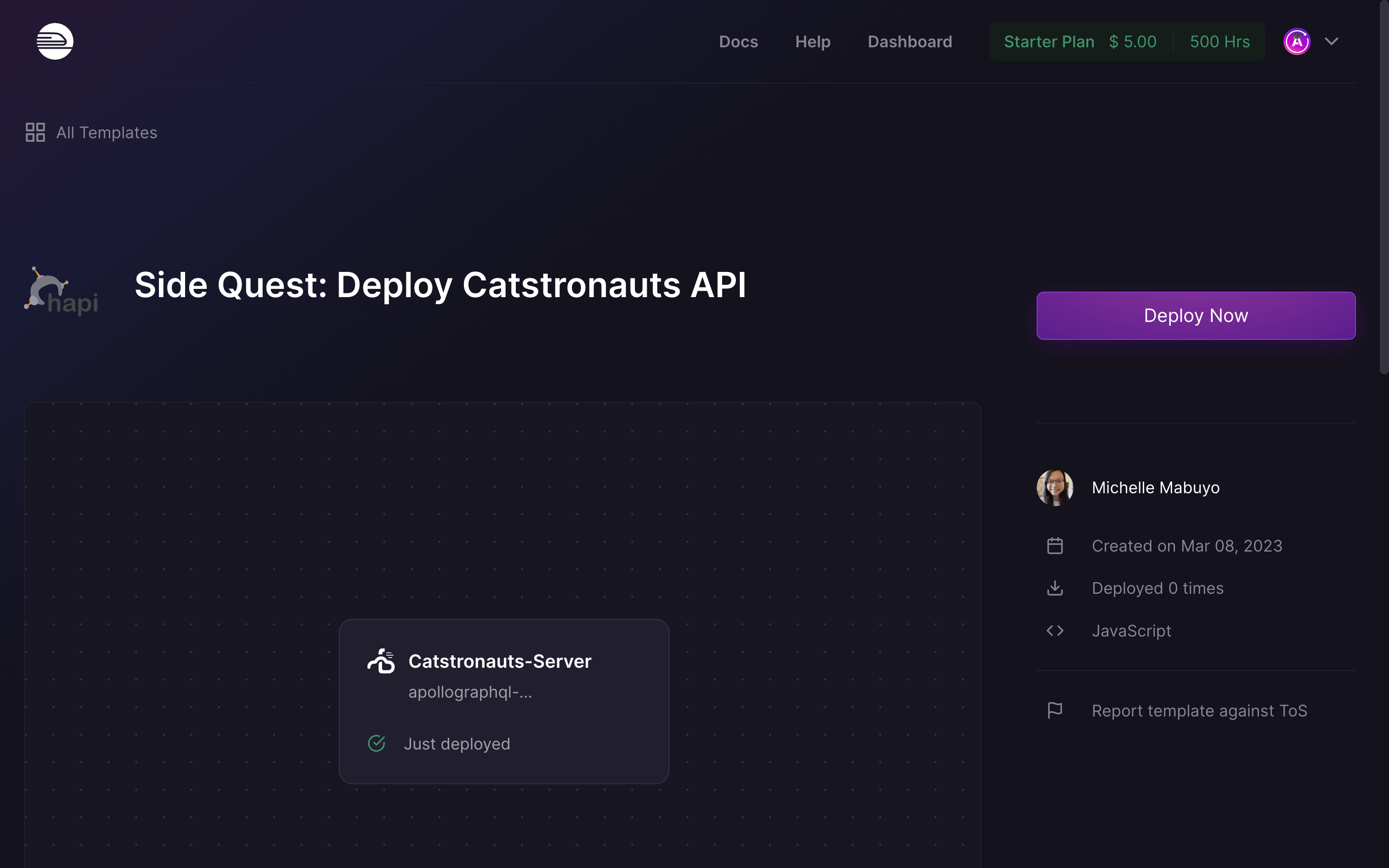Click the code brackets icon next to JavaScript
Viewport: 1389px width, 868px height.
tap(1055, 630)
